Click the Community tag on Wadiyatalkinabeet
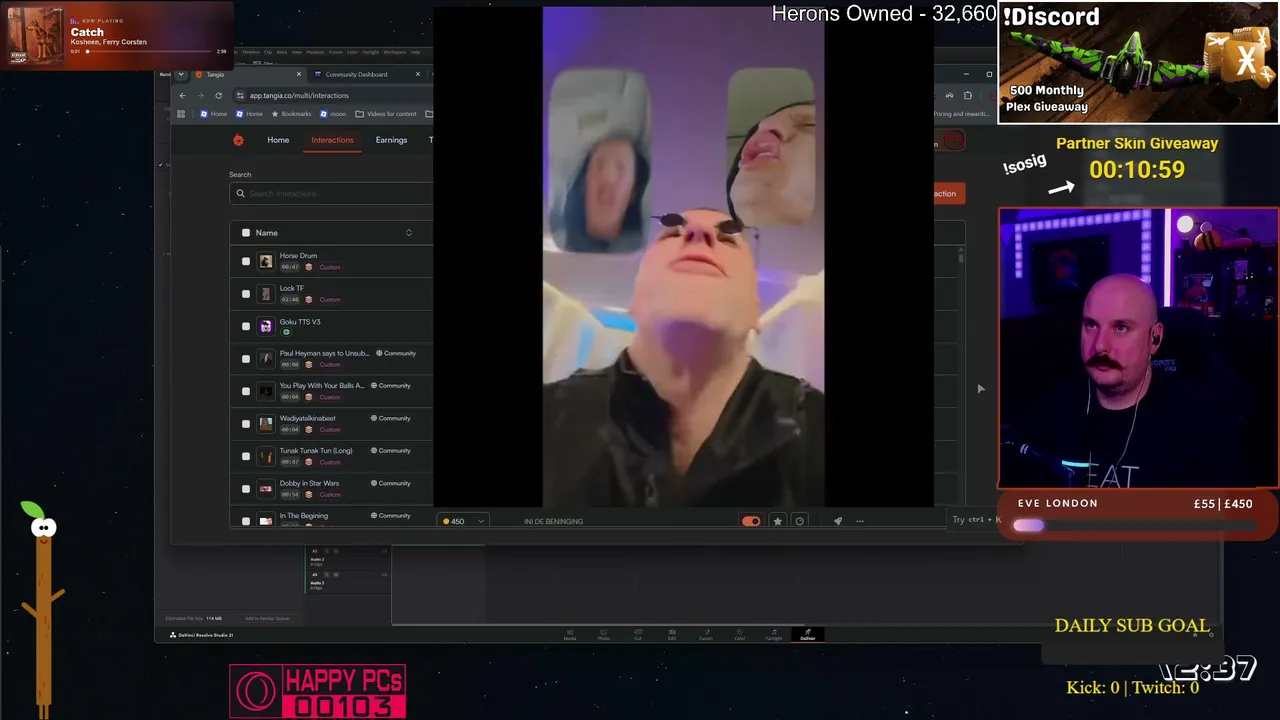Viewport: 1280px width, 720px height. coord(391,418)
